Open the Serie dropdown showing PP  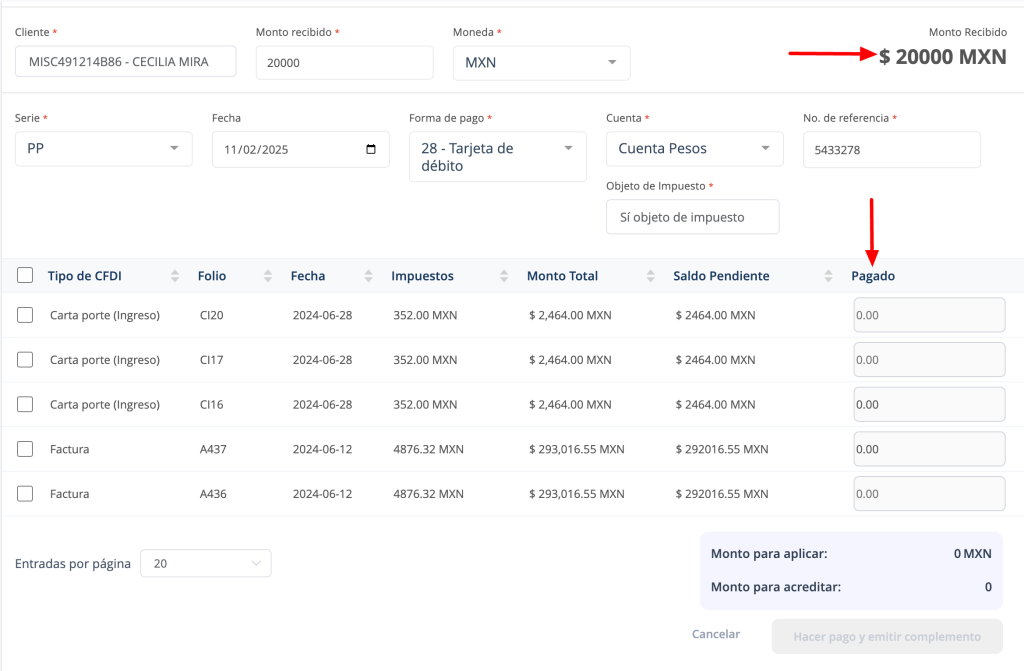(x=104, y=148)
